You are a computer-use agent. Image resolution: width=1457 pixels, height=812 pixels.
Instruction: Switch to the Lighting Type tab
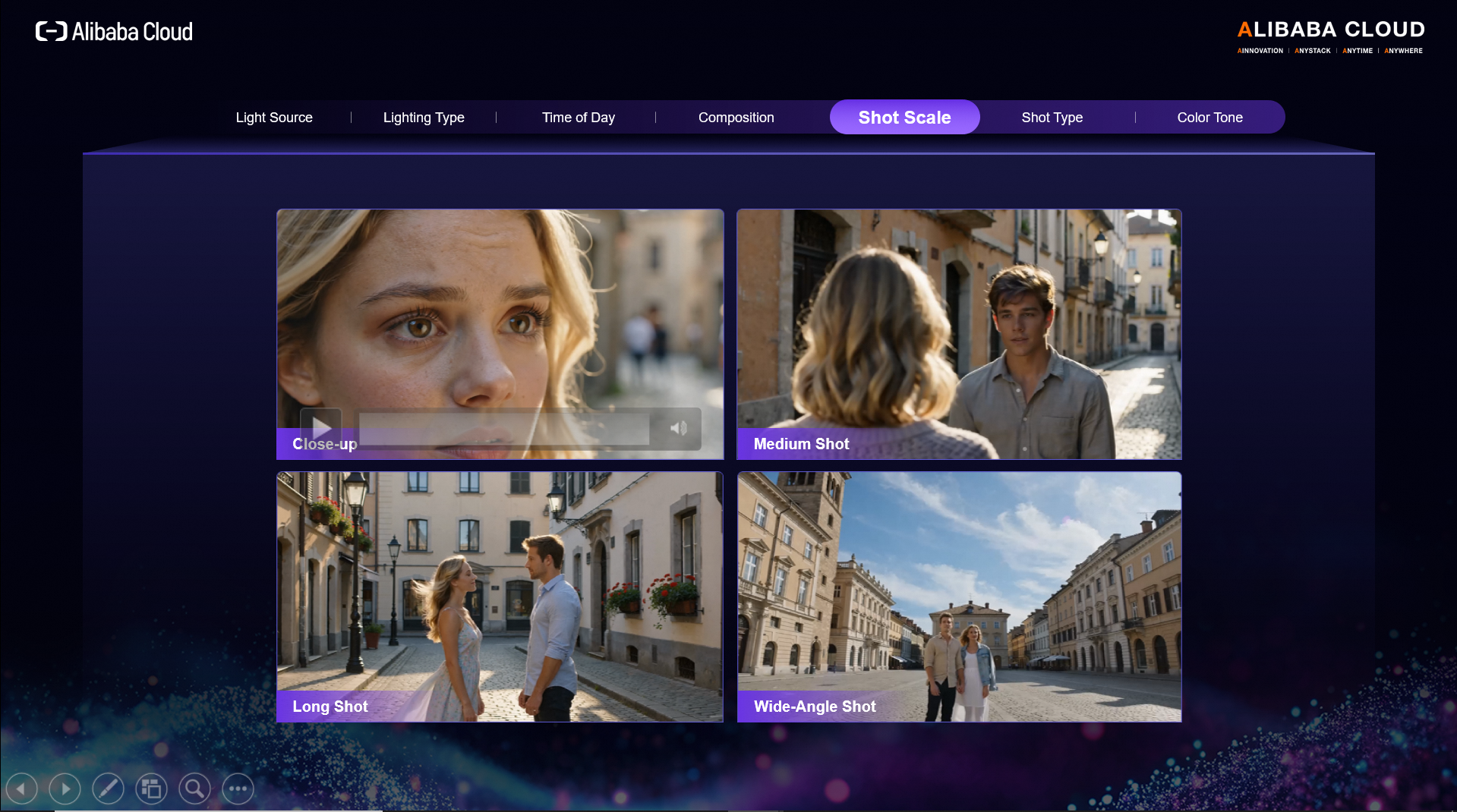(424, 118)
